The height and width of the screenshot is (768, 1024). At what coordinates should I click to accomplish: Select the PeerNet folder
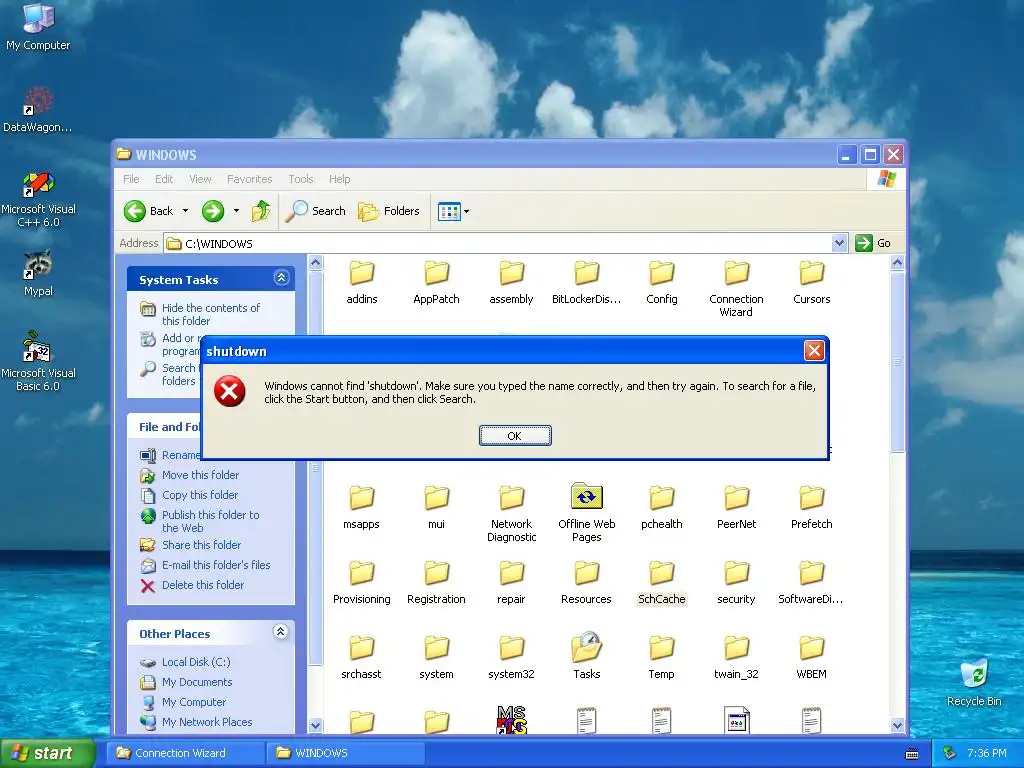(x=737, y=508)
